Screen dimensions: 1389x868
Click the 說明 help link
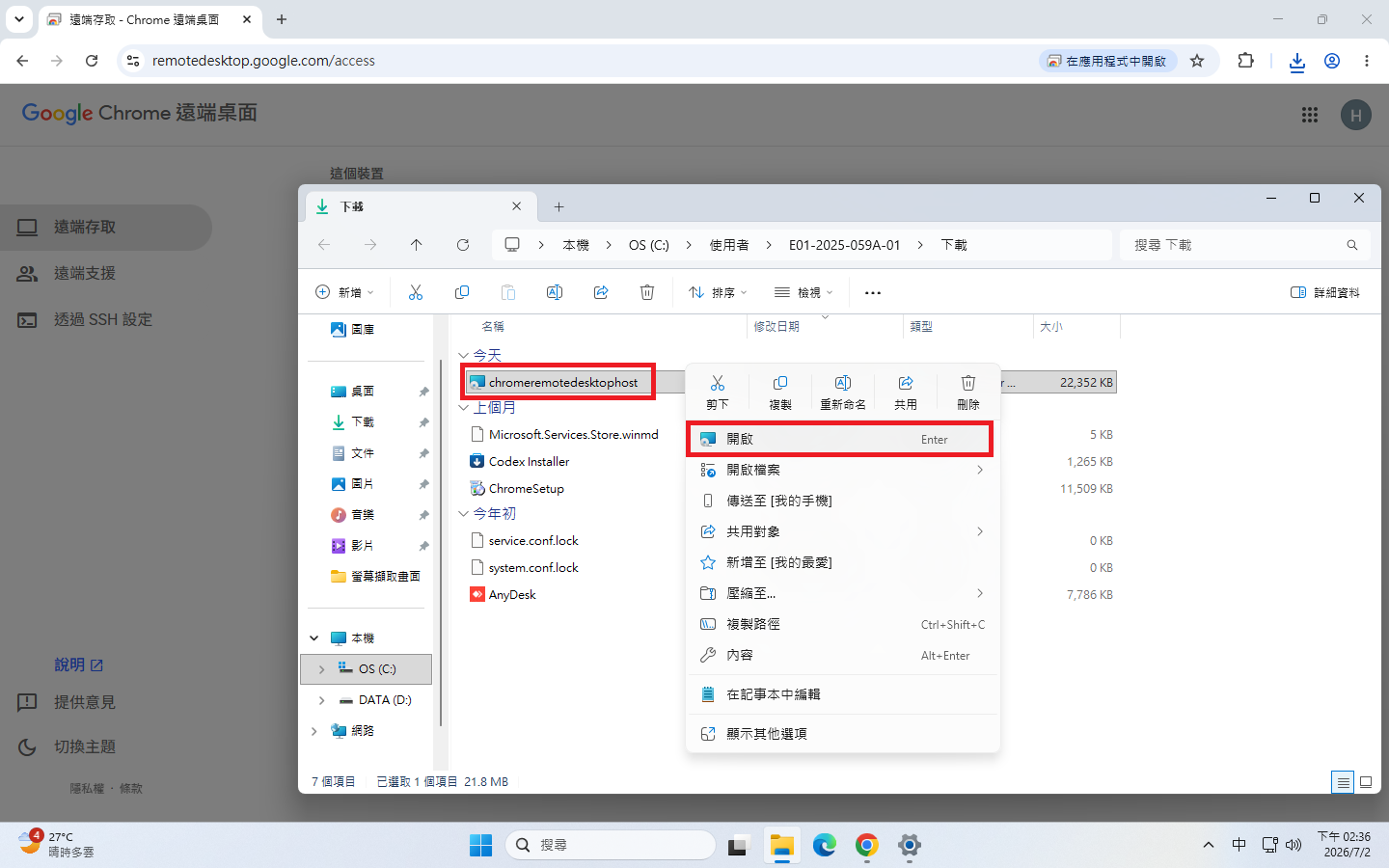point(79,665)
